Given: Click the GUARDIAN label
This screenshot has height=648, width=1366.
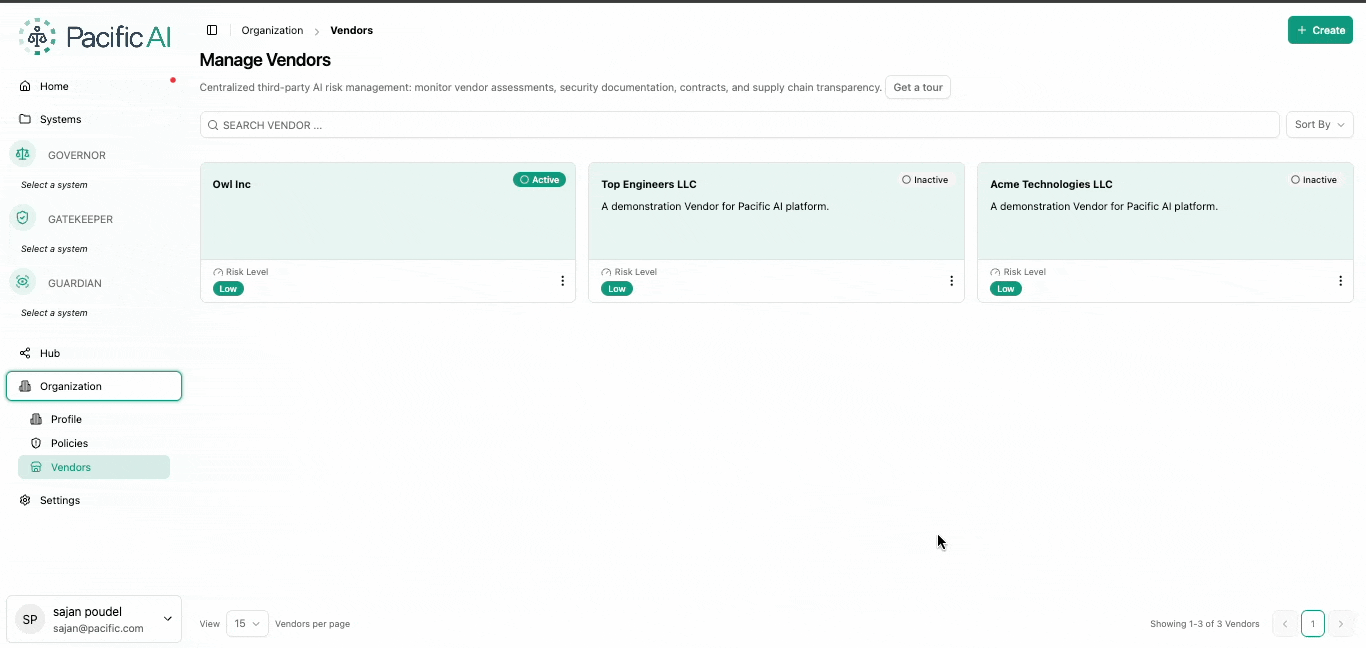Looking at the screenshot, I should pos(75,283).
